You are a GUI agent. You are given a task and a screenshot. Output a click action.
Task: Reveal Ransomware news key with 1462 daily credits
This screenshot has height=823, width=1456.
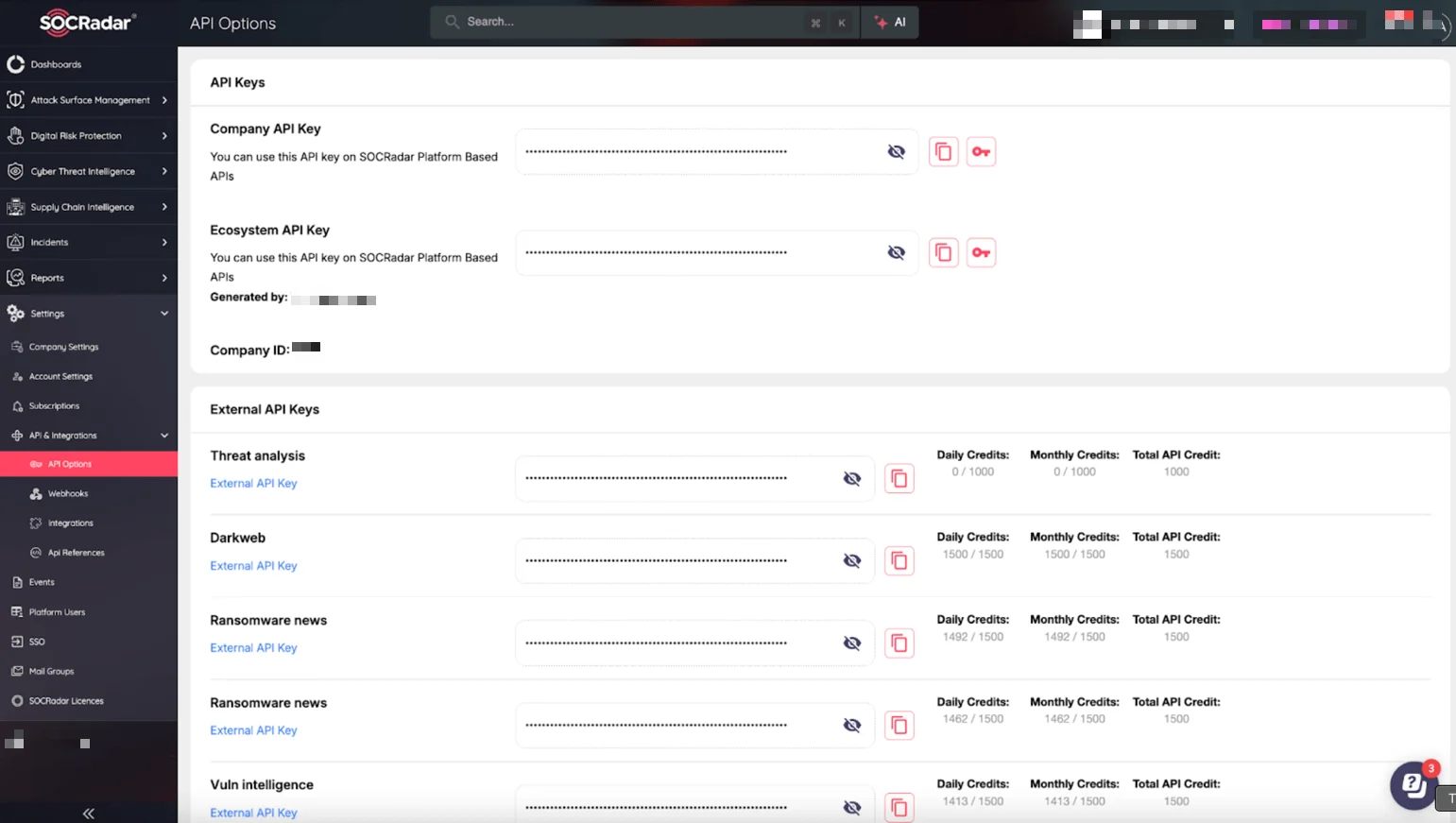[851, 725]
